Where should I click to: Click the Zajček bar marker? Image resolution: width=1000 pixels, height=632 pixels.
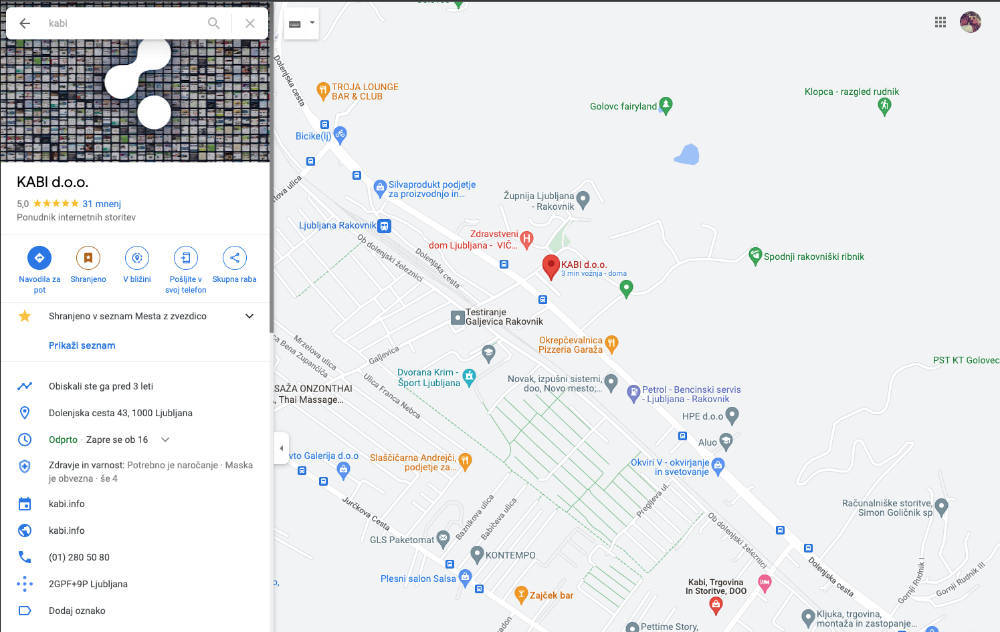pos(521,595)
